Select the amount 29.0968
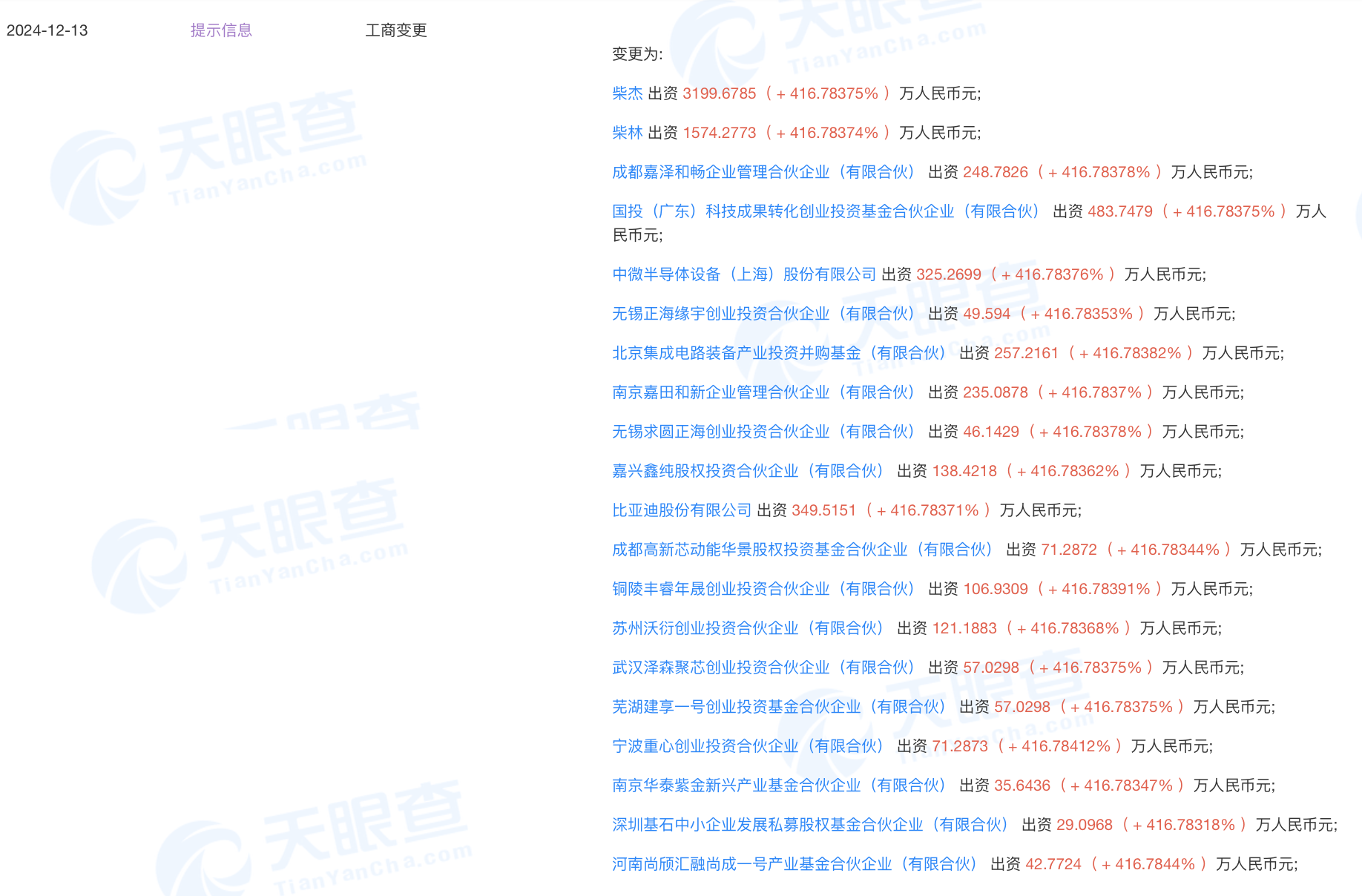This screenshot has height=896, width=1362. pyautogui.click(x=1085, y=825)
